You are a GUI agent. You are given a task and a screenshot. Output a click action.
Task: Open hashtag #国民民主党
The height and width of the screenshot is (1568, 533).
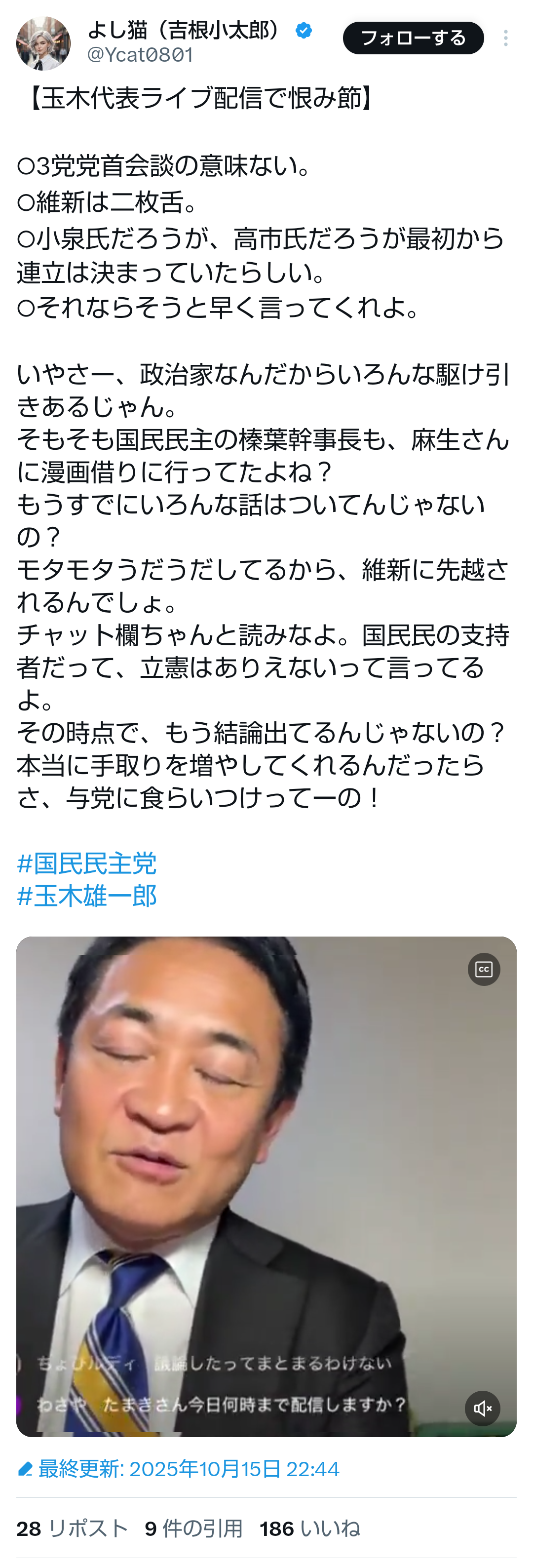click(x=87, y=863)
